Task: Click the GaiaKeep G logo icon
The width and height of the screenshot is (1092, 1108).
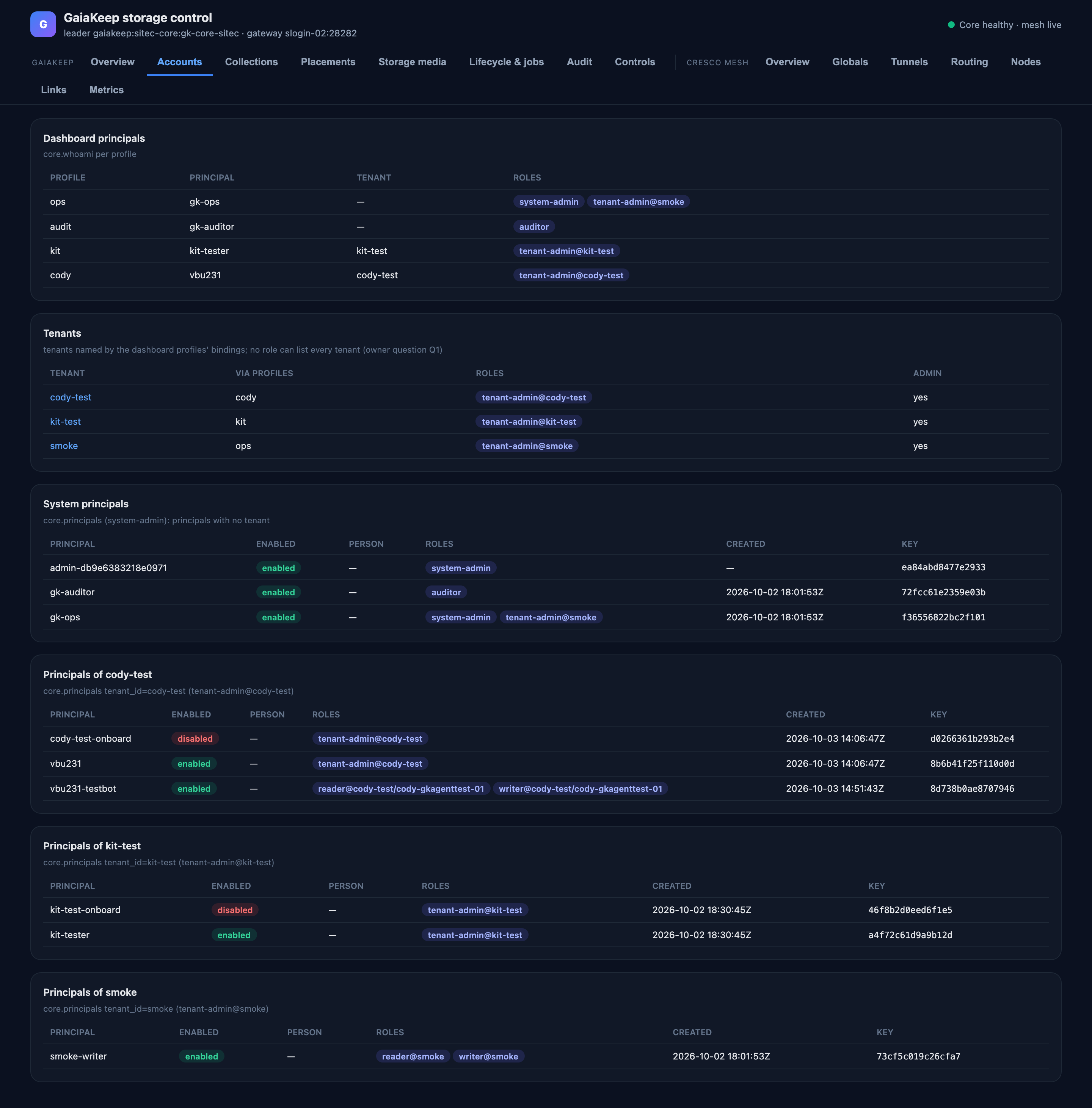Action: pyautogui.click(x=43, y=25)
